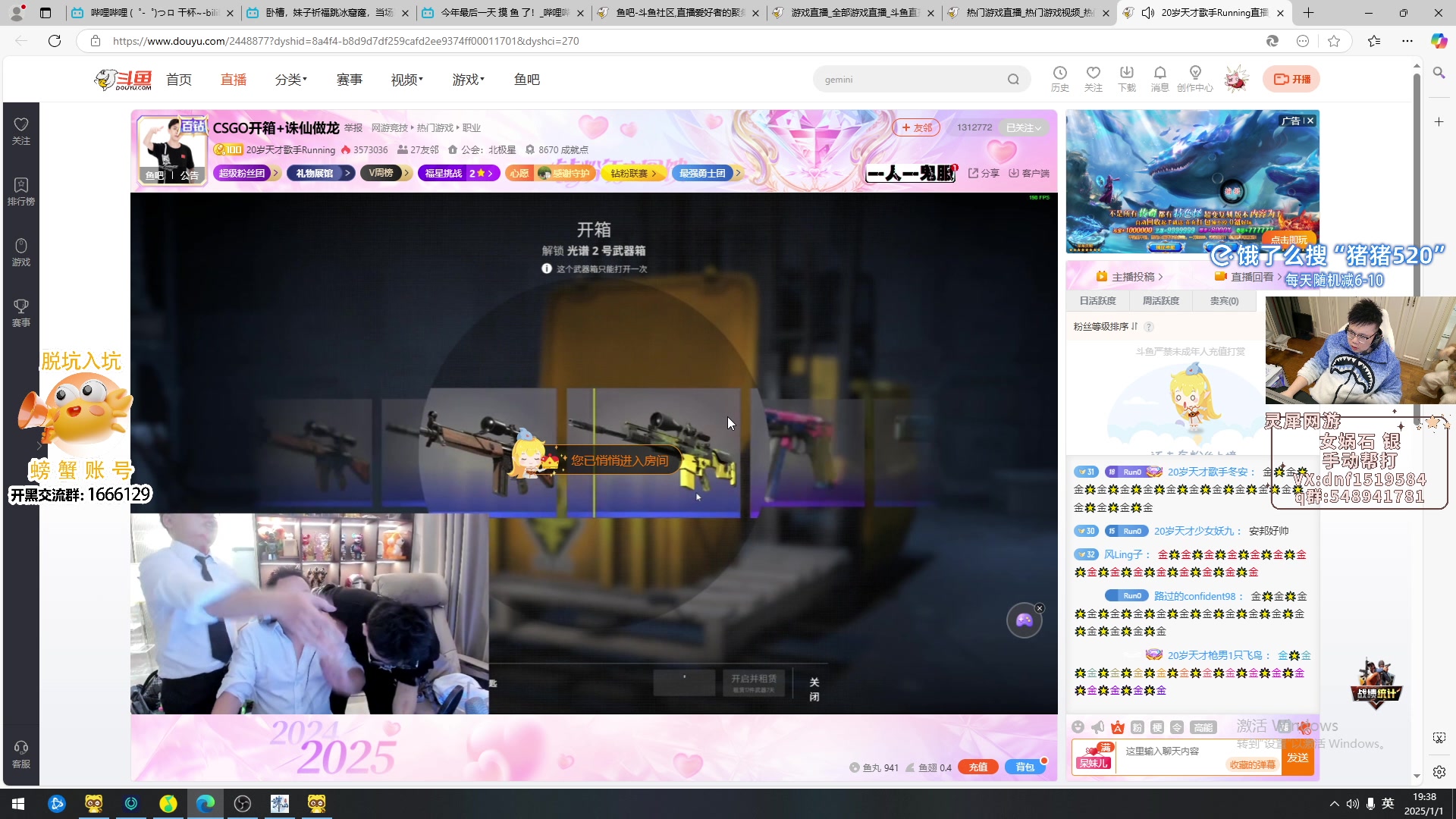Open the 背包 backpack button
Viewport: 1456px width, 819px height.
1025,767
